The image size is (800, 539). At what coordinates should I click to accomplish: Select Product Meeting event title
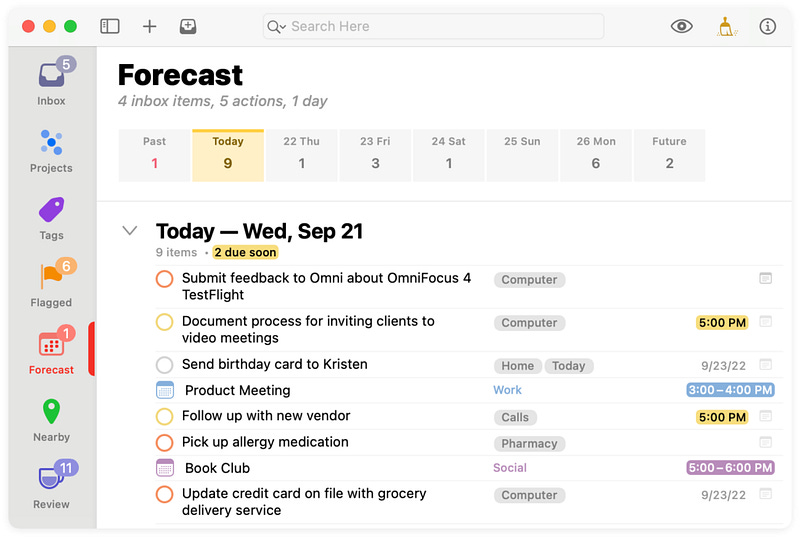237,390
